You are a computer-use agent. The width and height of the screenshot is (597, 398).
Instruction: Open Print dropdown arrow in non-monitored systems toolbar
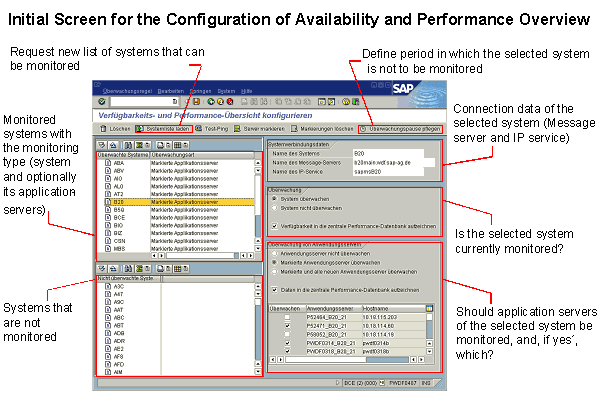(x=168, y=269)
